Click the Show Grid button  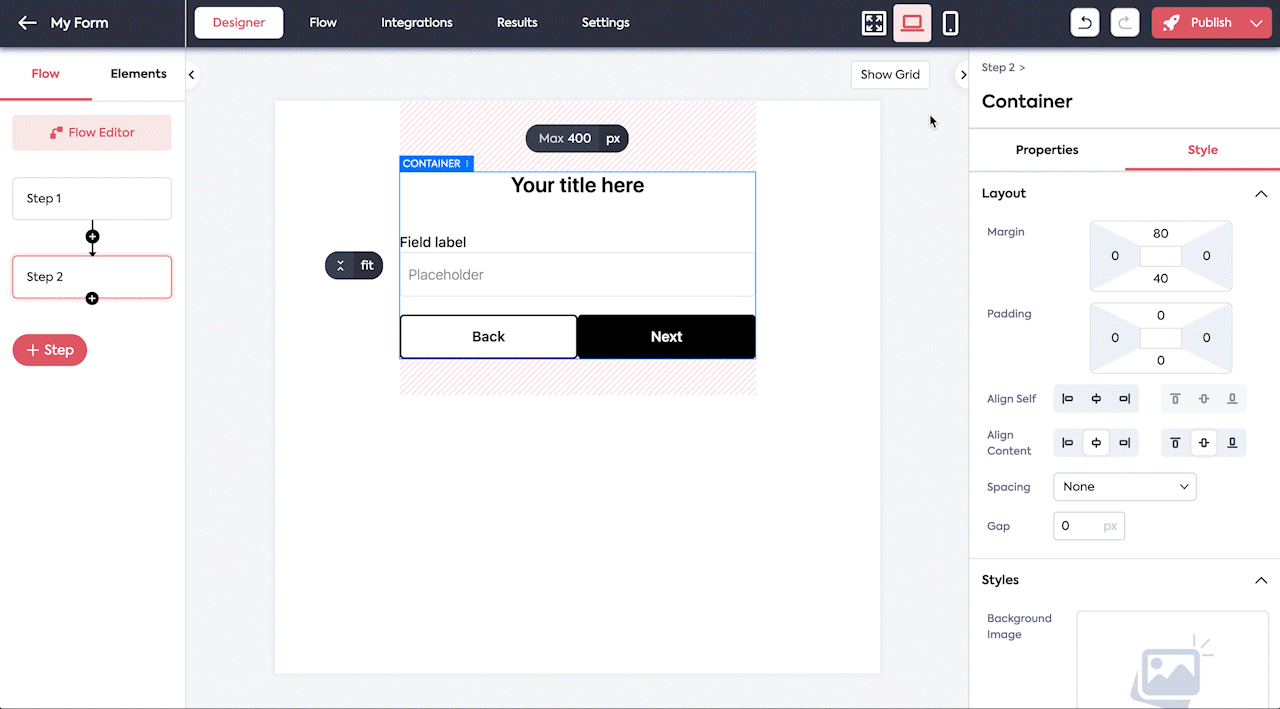pos(890,75)
